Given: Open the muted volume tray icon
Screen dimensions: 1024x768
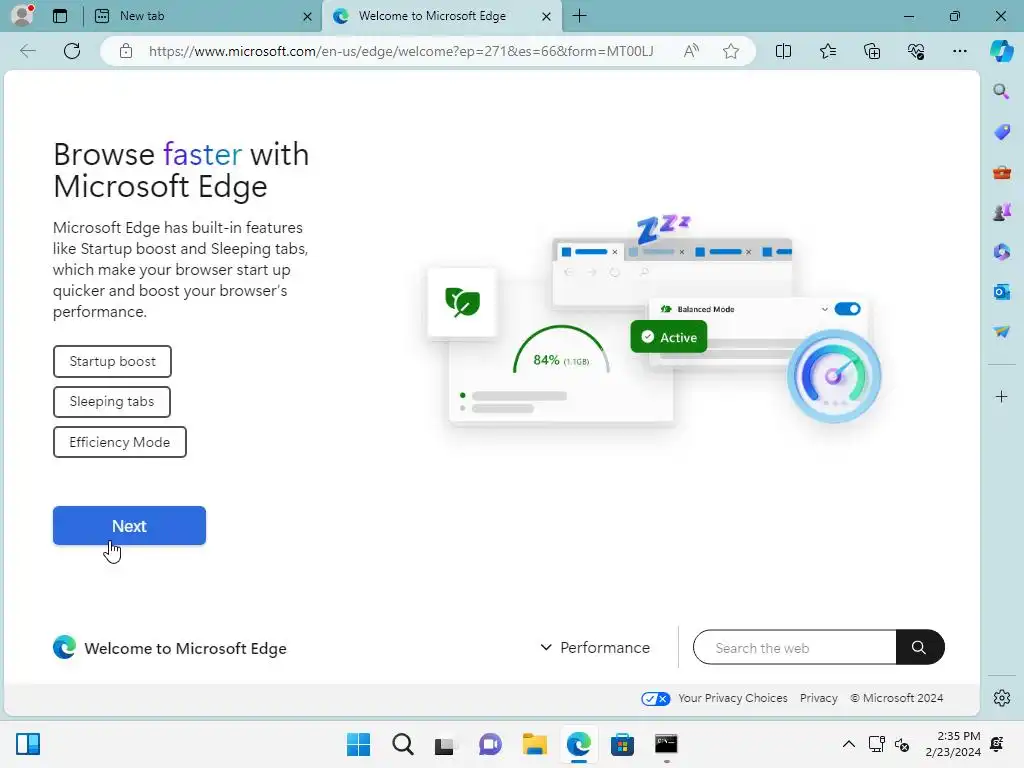Looking at the screenshot, I should (902, 744).
